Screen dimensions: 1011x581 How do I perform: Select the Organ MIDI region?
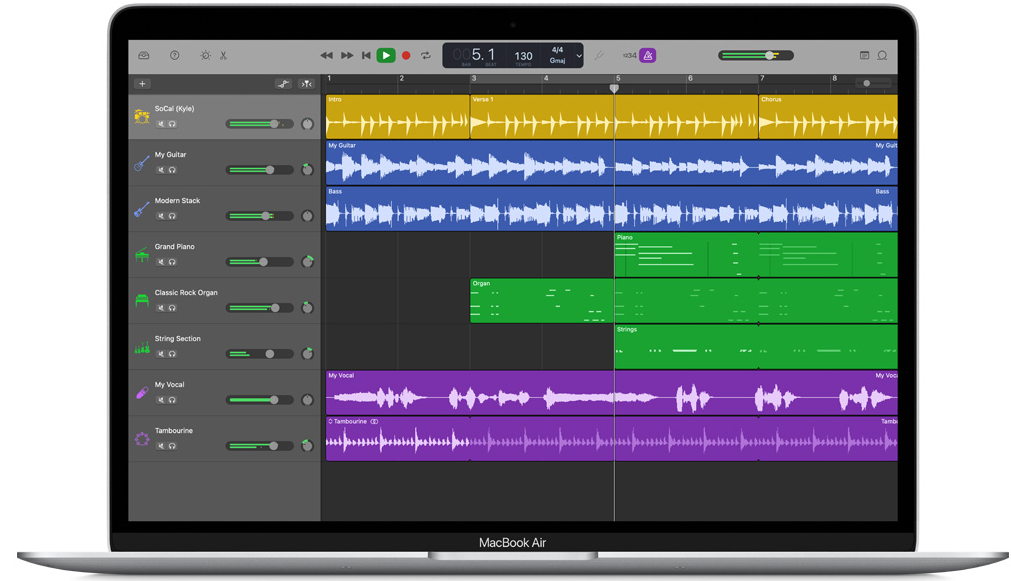[542, 300]
